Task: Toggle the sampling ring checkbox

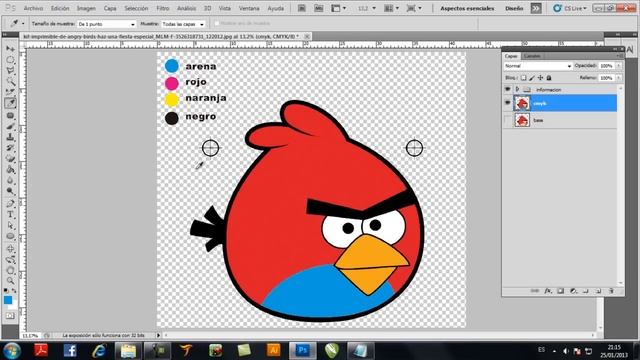Action: pos(217,24)
